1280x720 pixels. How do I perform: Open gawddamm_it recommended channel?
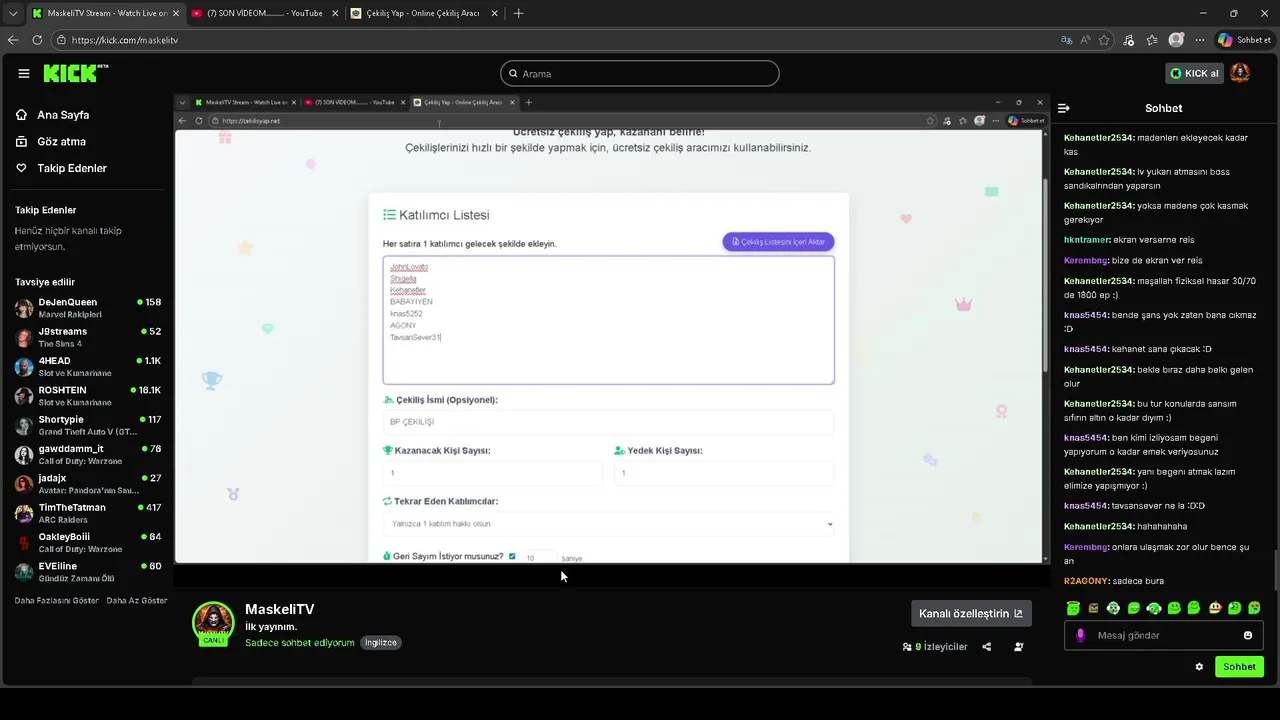[88, 454]
